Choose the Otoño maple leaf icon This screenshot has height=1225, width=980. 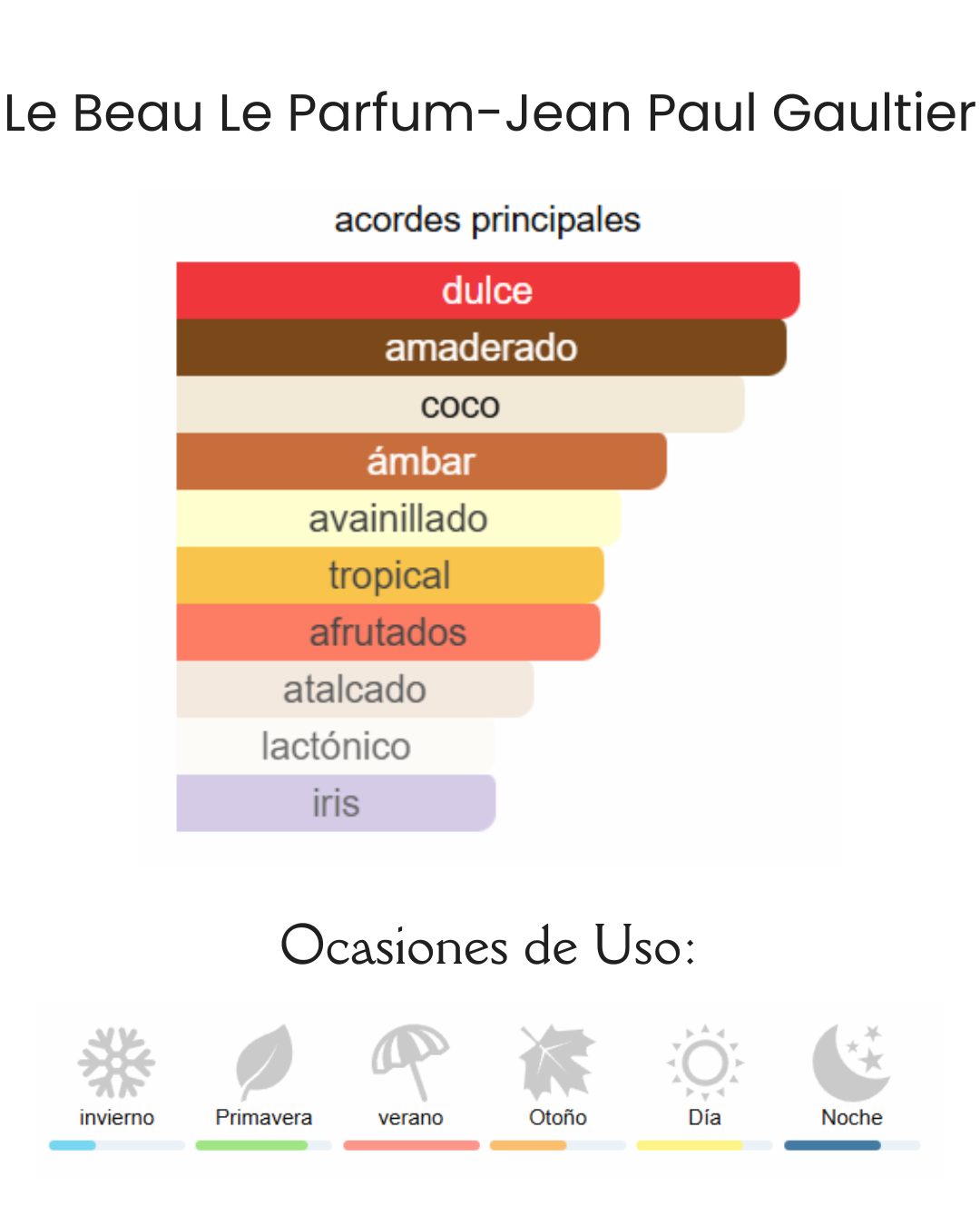click(x=557, y=1062)
